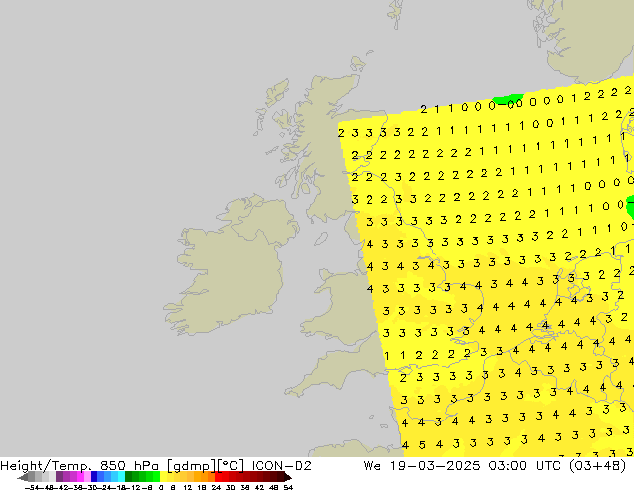634x490 pixels.
Task: Click the bright red swatch in the legend
Action: tap(218, 477)
